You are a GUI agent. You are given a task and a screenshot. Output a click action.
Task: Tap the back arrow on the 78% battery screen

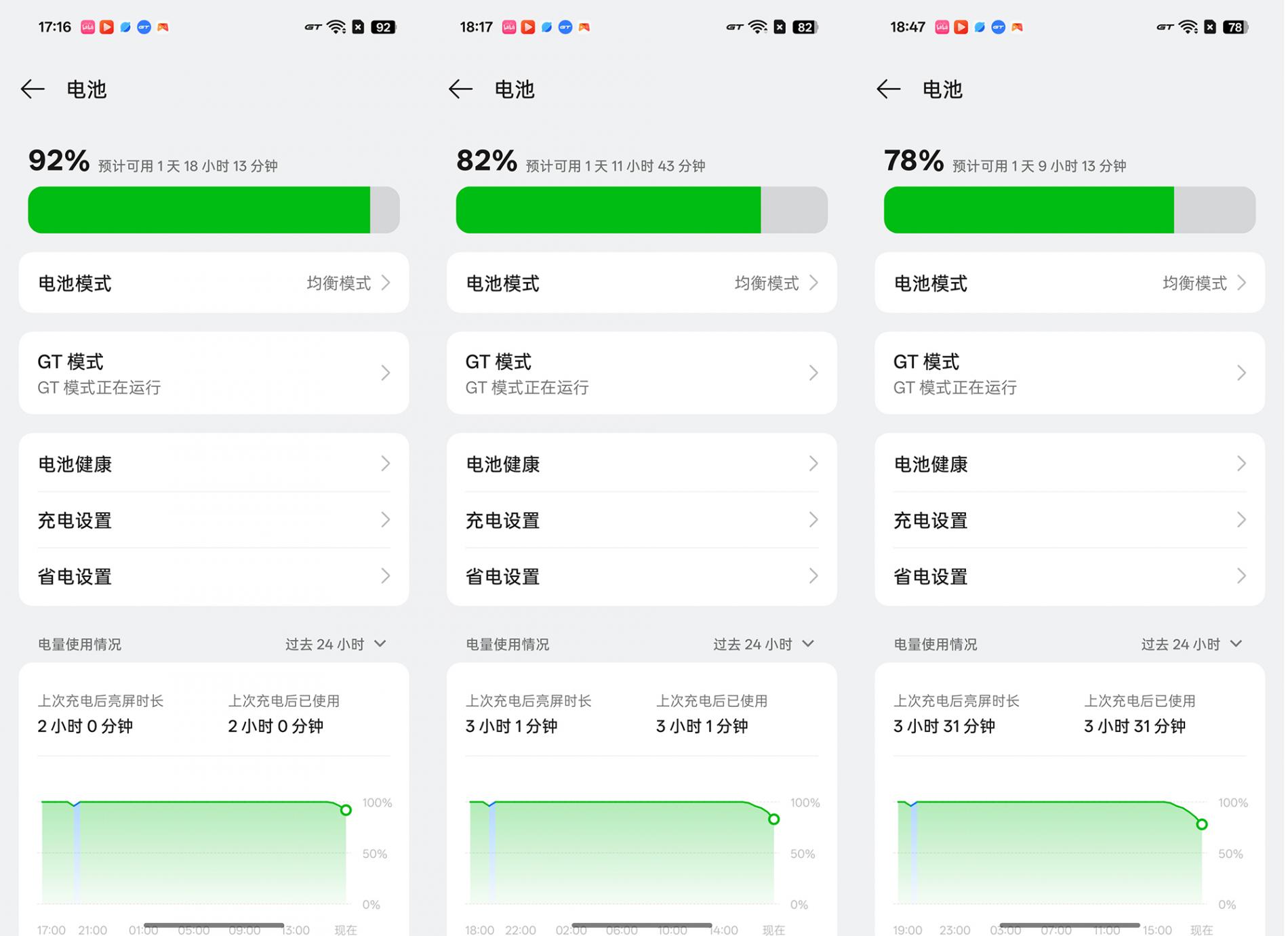(888, 89)
